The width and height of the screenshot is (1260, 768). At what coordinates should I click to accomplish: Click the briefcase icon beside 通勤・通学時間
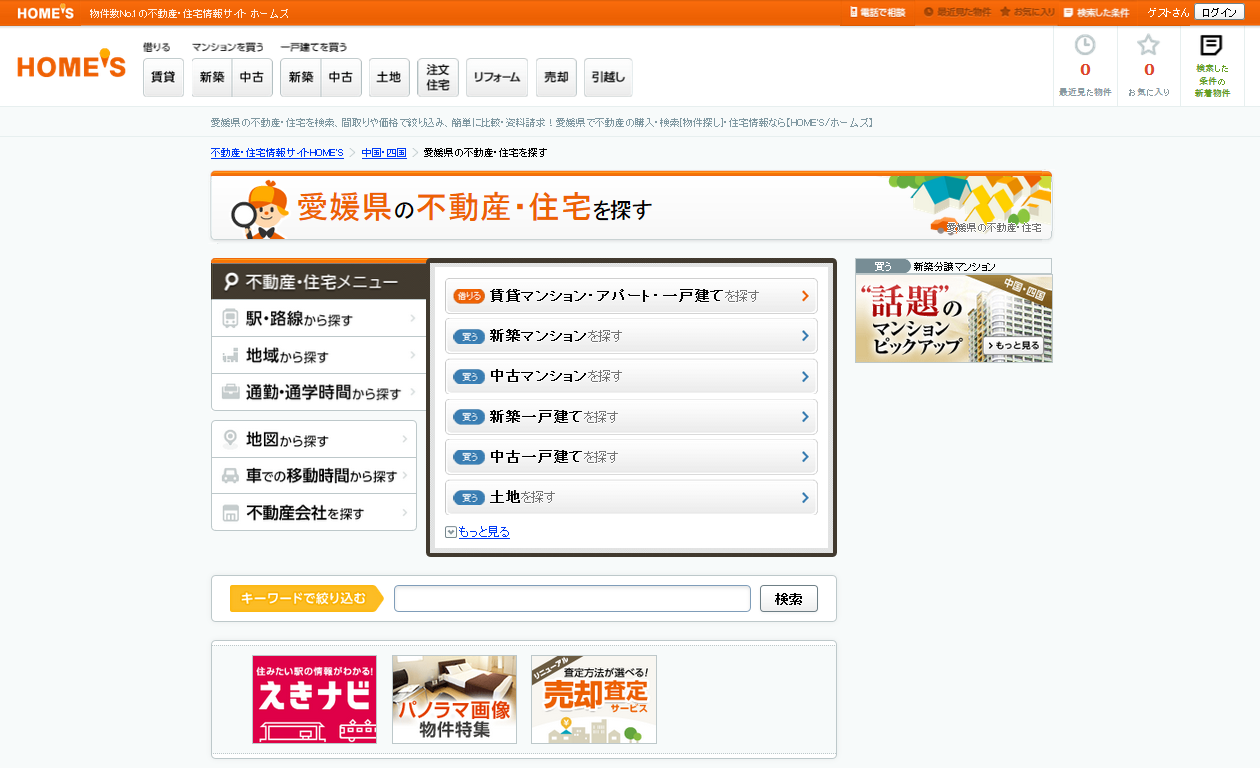point(230,392)
